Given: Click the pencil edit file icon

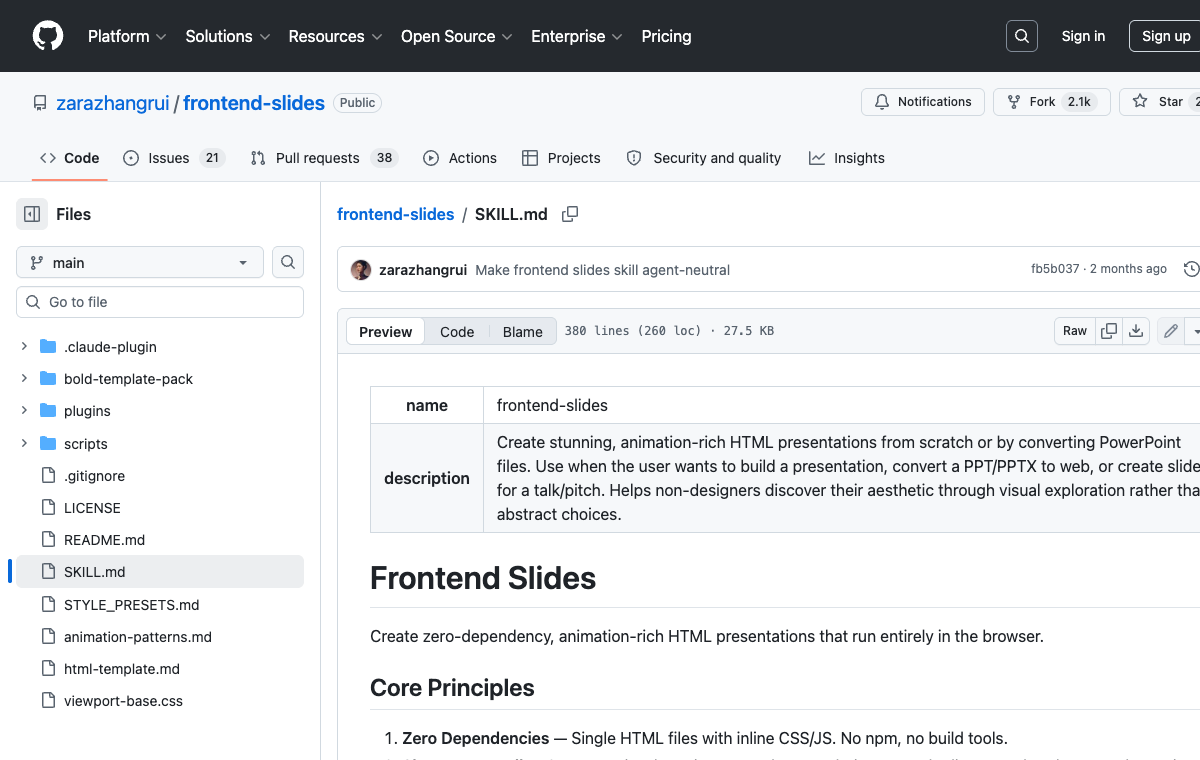Looking at the screenshot, I should click(x=1170, y=331).
